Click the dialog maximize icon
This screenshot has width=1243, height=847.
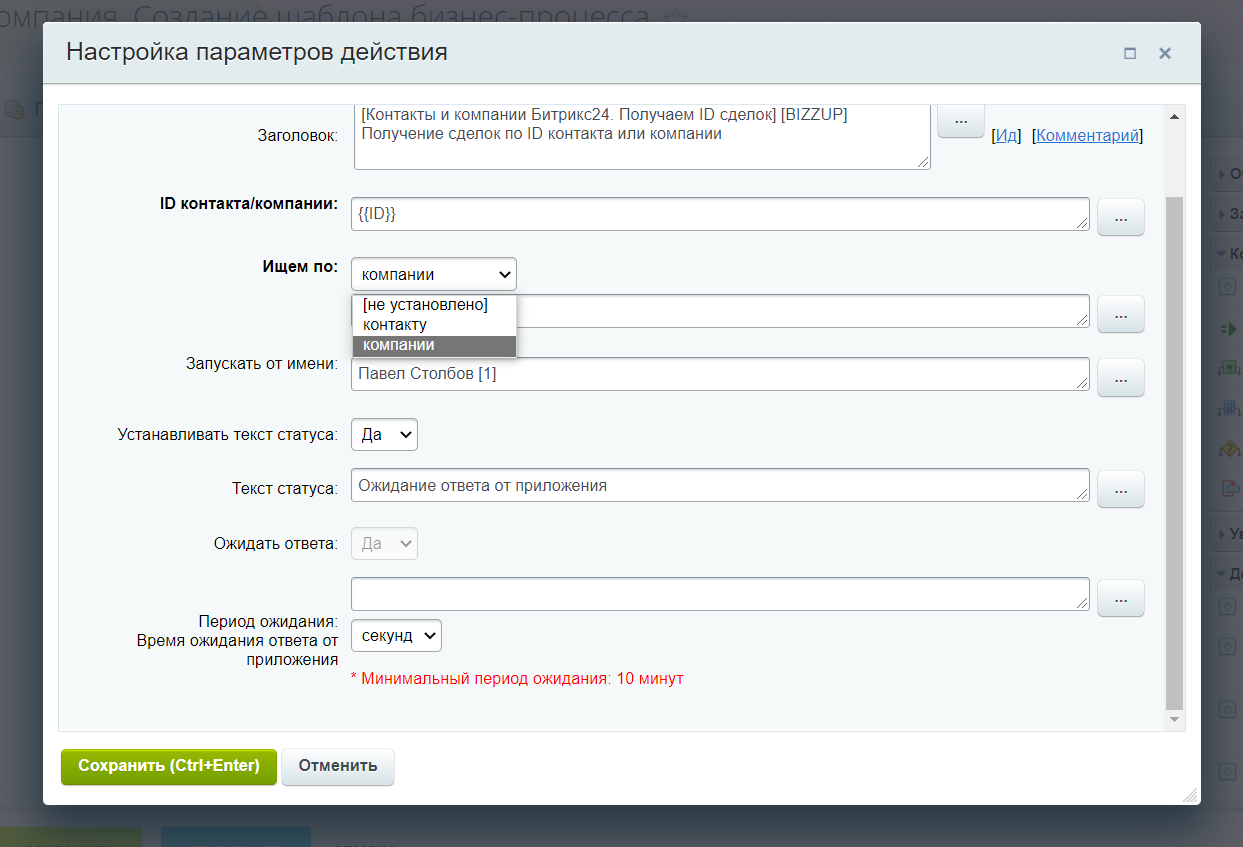click(1130, 54)
